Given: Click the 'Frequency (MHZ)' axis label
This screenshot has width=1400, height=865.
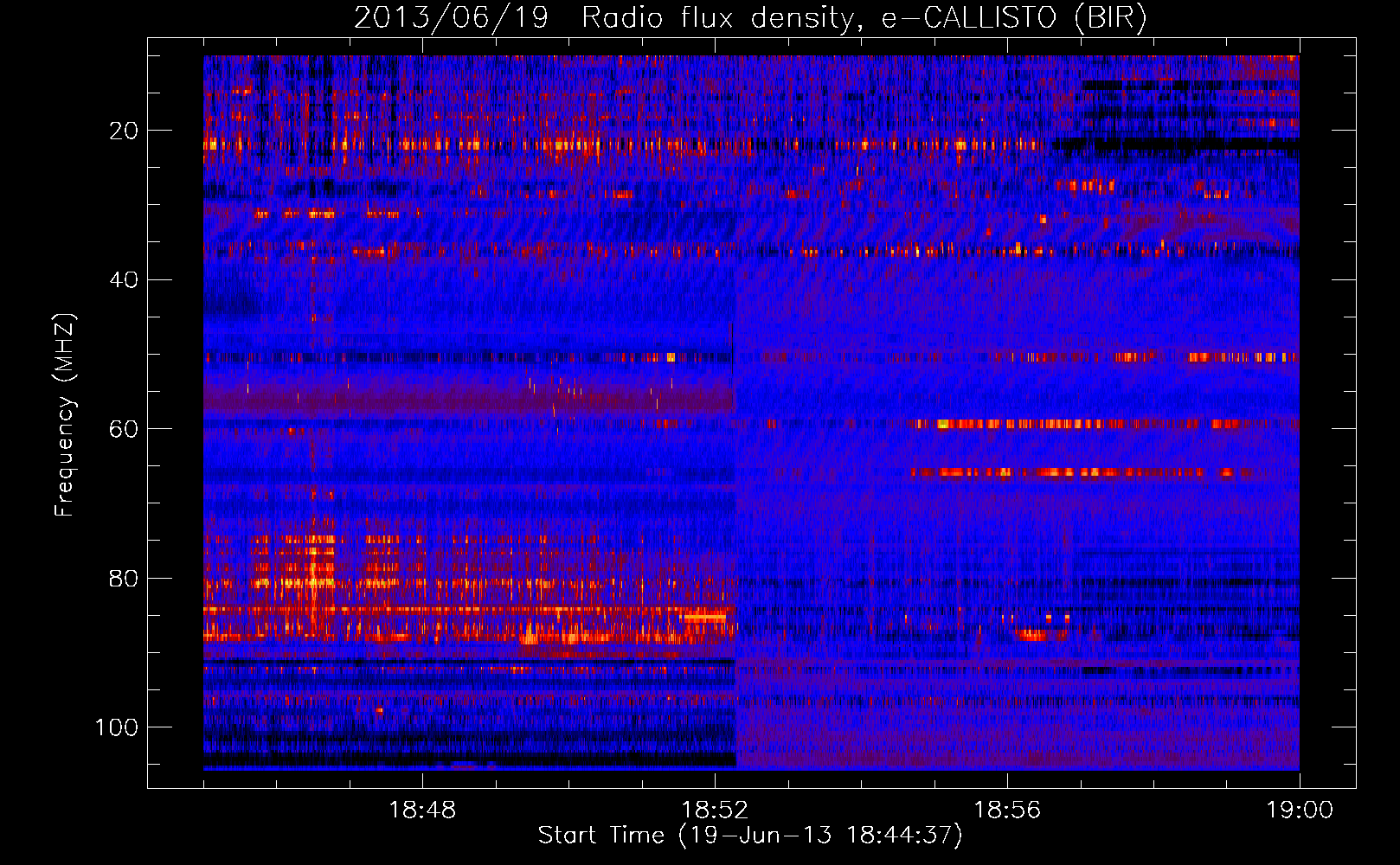Looking at the screenshot, I should pyautogui.click(x=65, y=414).
